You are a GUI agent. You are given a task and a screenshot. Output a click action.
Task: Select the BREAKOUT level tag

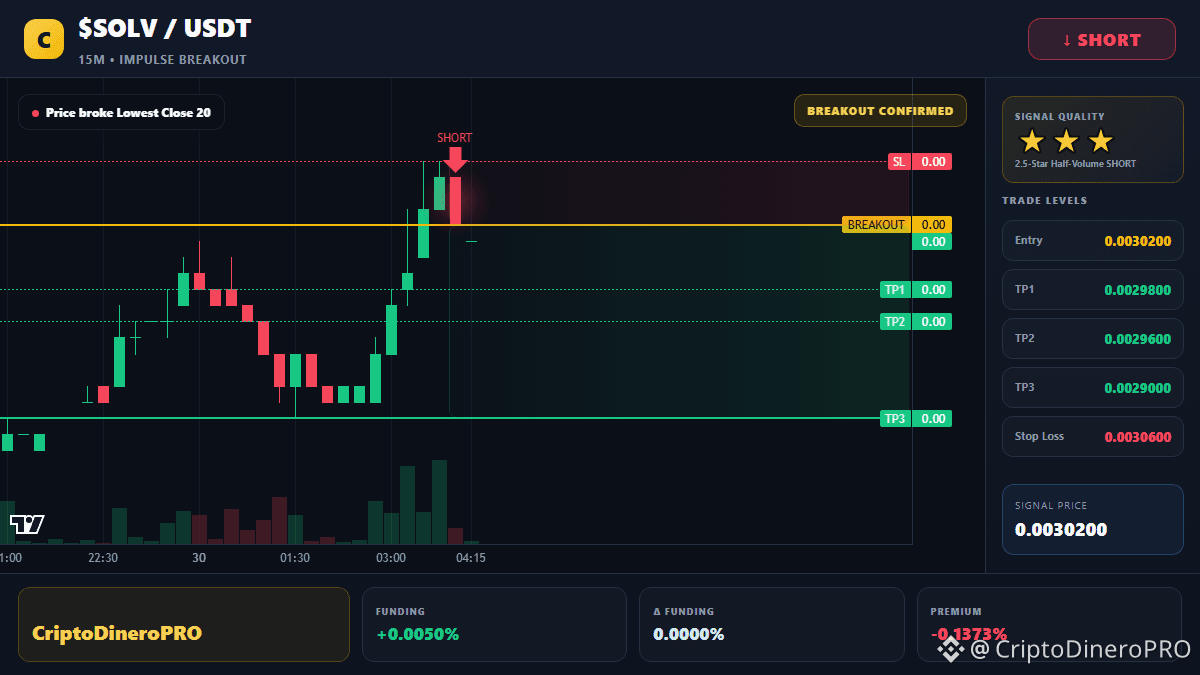(x=876, y=225)
